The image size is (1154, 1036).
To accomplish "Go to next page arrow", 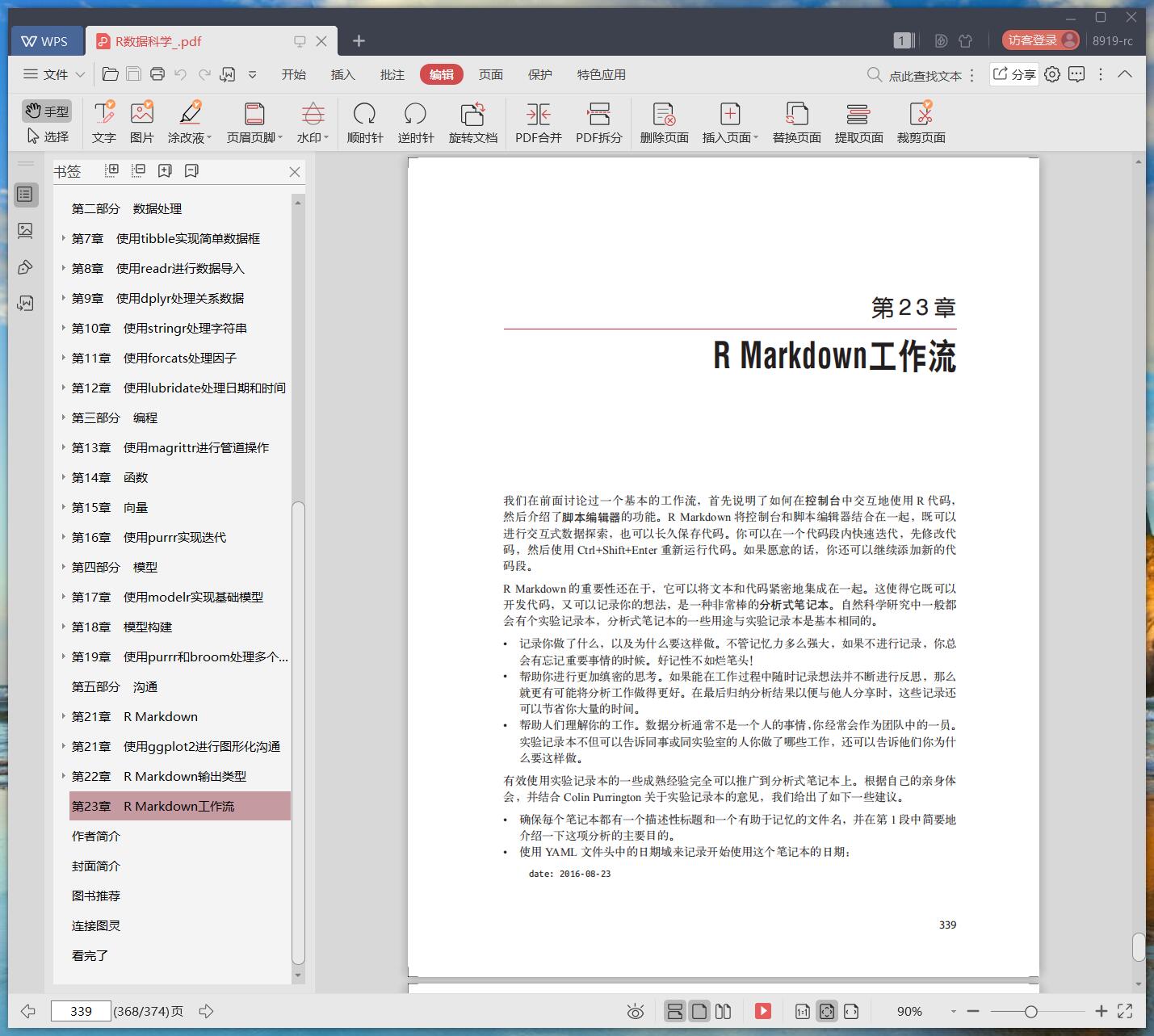I will pyautogui.click(x=206, y=1011).
